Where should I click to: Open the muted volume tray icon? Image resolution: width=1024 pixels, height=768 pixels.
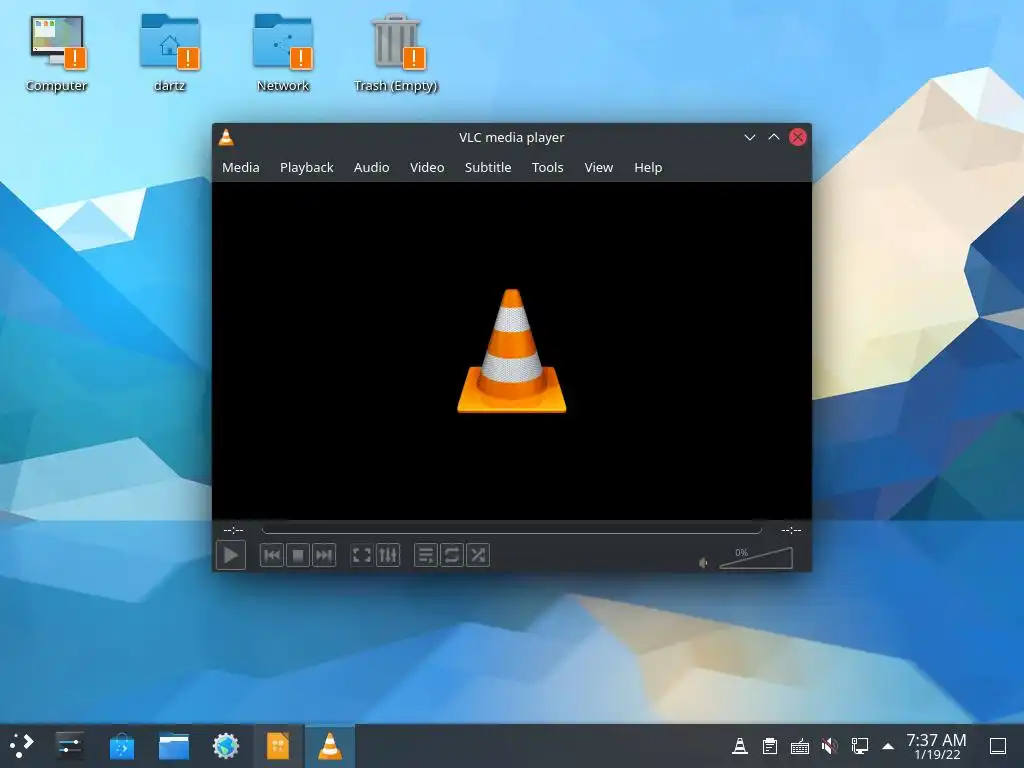829,746
